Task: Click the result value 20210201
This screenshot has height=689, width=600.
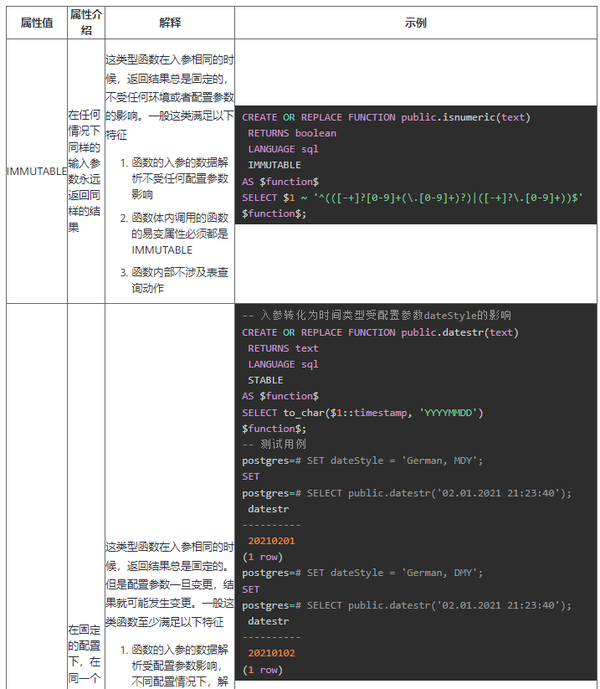Action: point(271,541)
